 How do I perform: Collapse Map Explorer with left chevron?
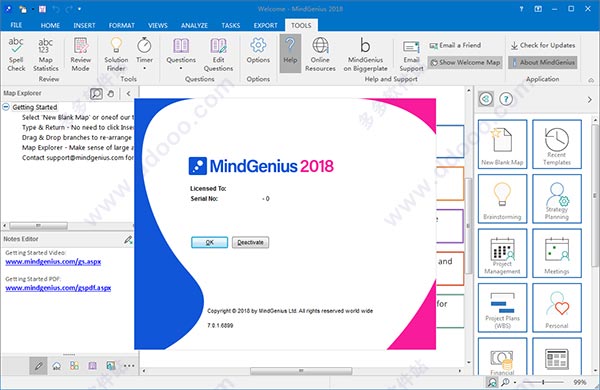click(x=128, y=93)
